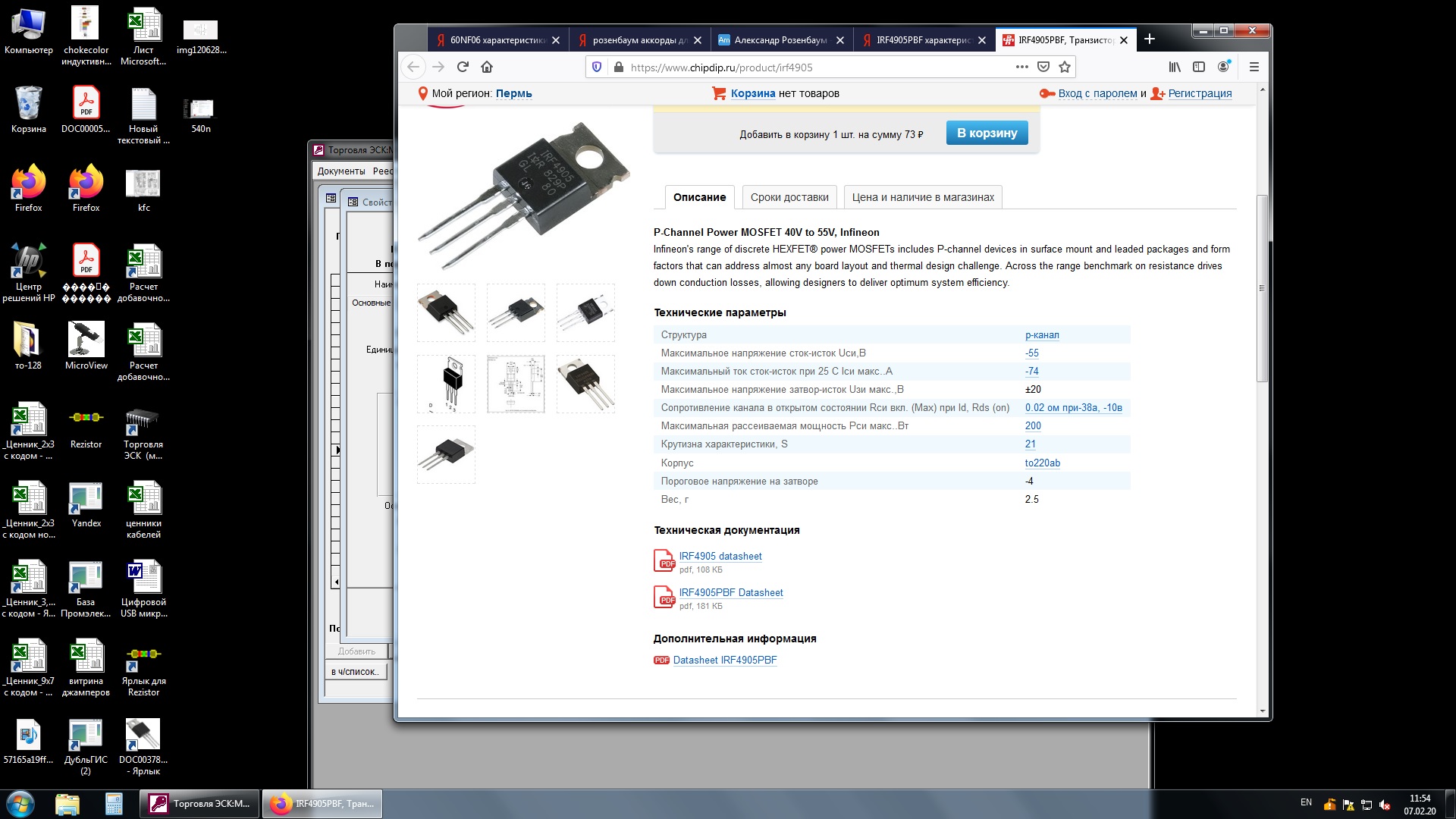Switch to 60NF06 характеристики tab
Viewport: 1456px width, 819px height.
497,40
